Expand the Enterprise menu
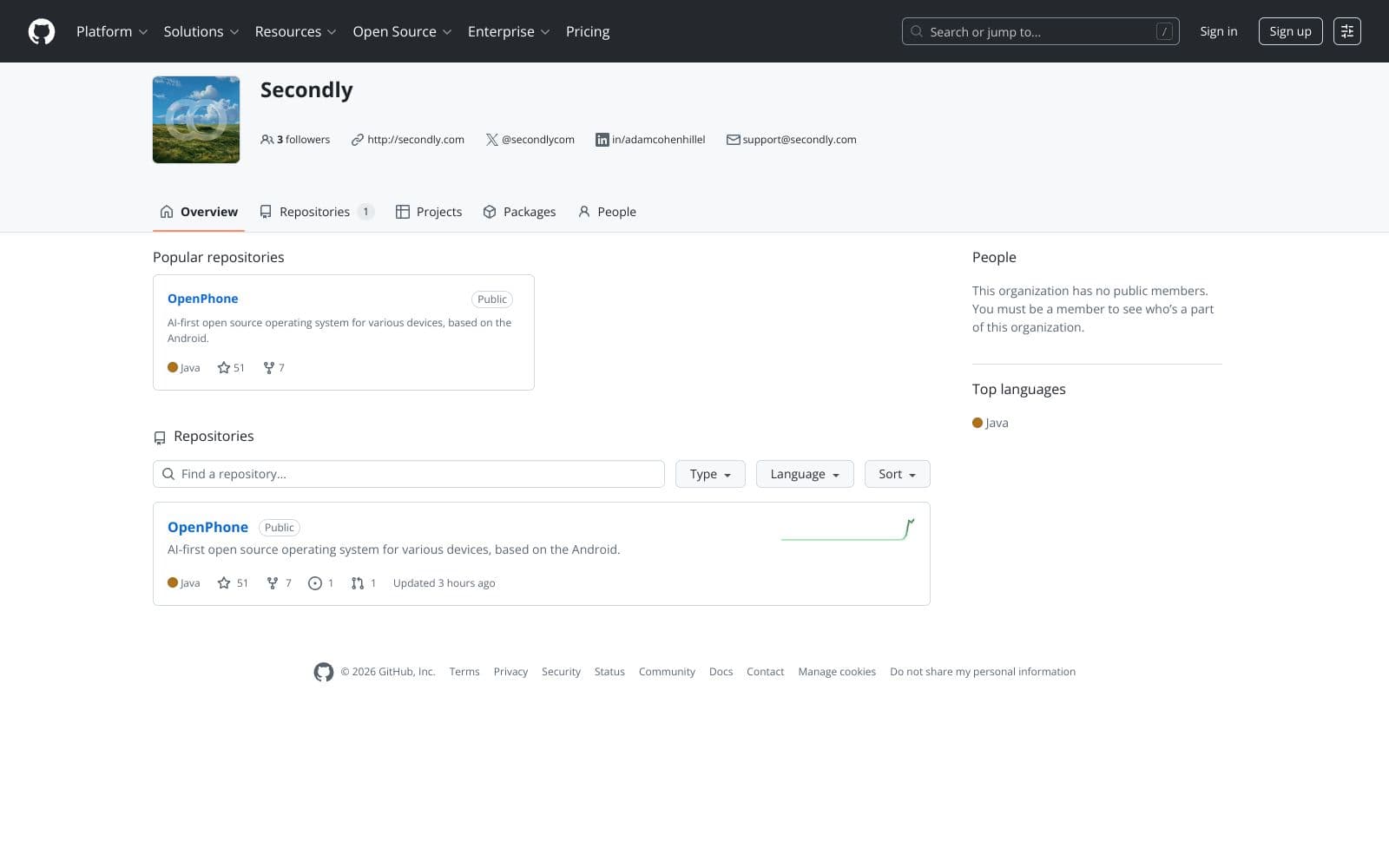The width and height of the screenshot is (1389, 868). point(509,31)
